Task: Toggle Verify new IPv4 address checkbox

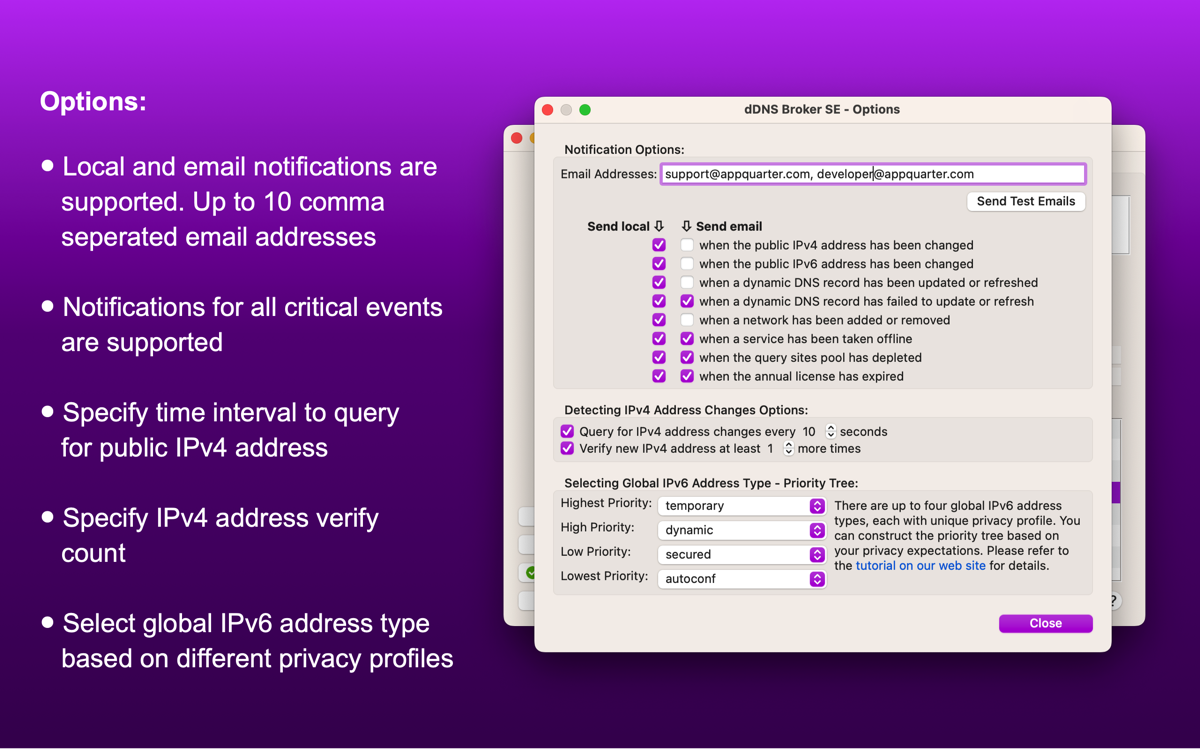Action: click(567, 449)
